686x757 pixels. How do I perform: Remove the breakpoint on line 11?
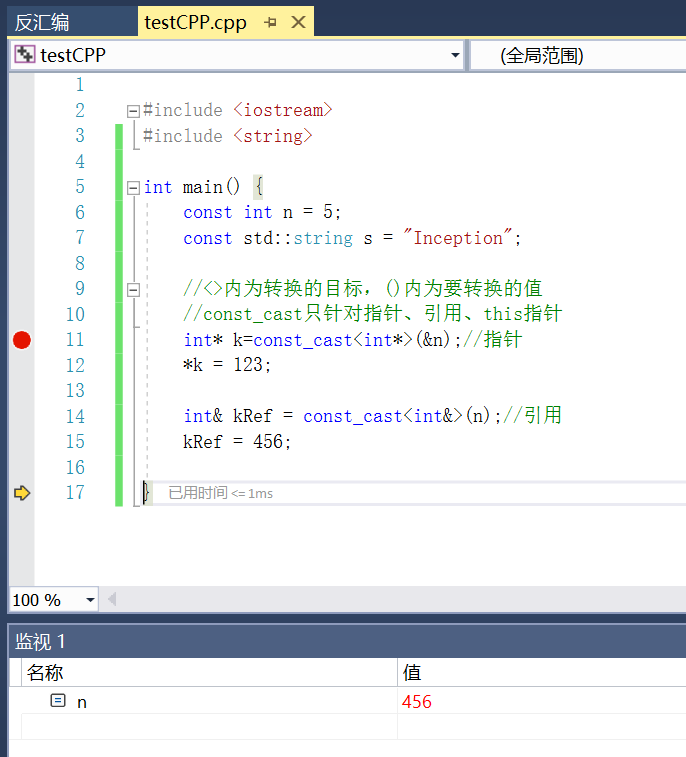22,340
